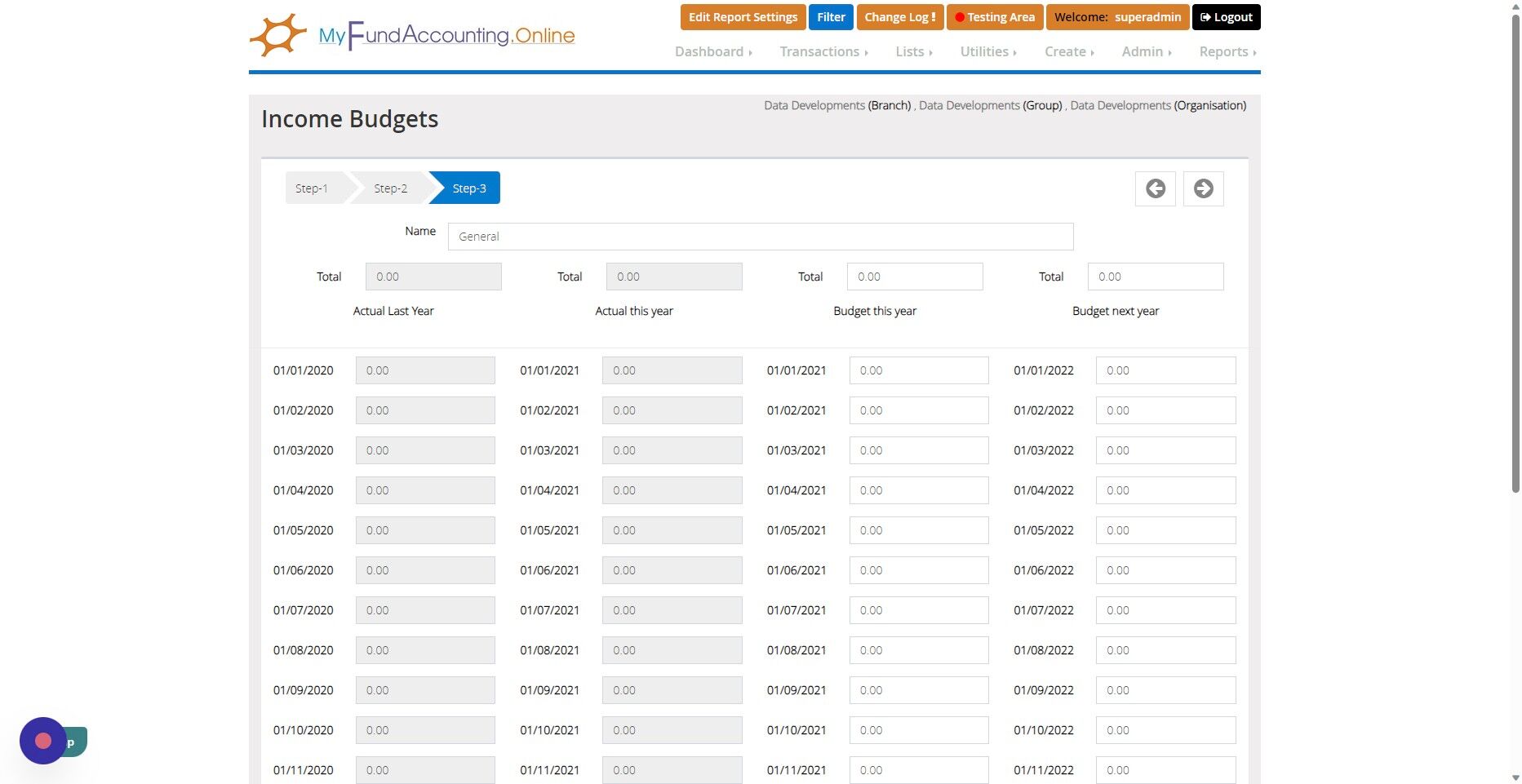Click the next step arrow icon
The height and width of the screenshot is (784, 1522).
1203,188
